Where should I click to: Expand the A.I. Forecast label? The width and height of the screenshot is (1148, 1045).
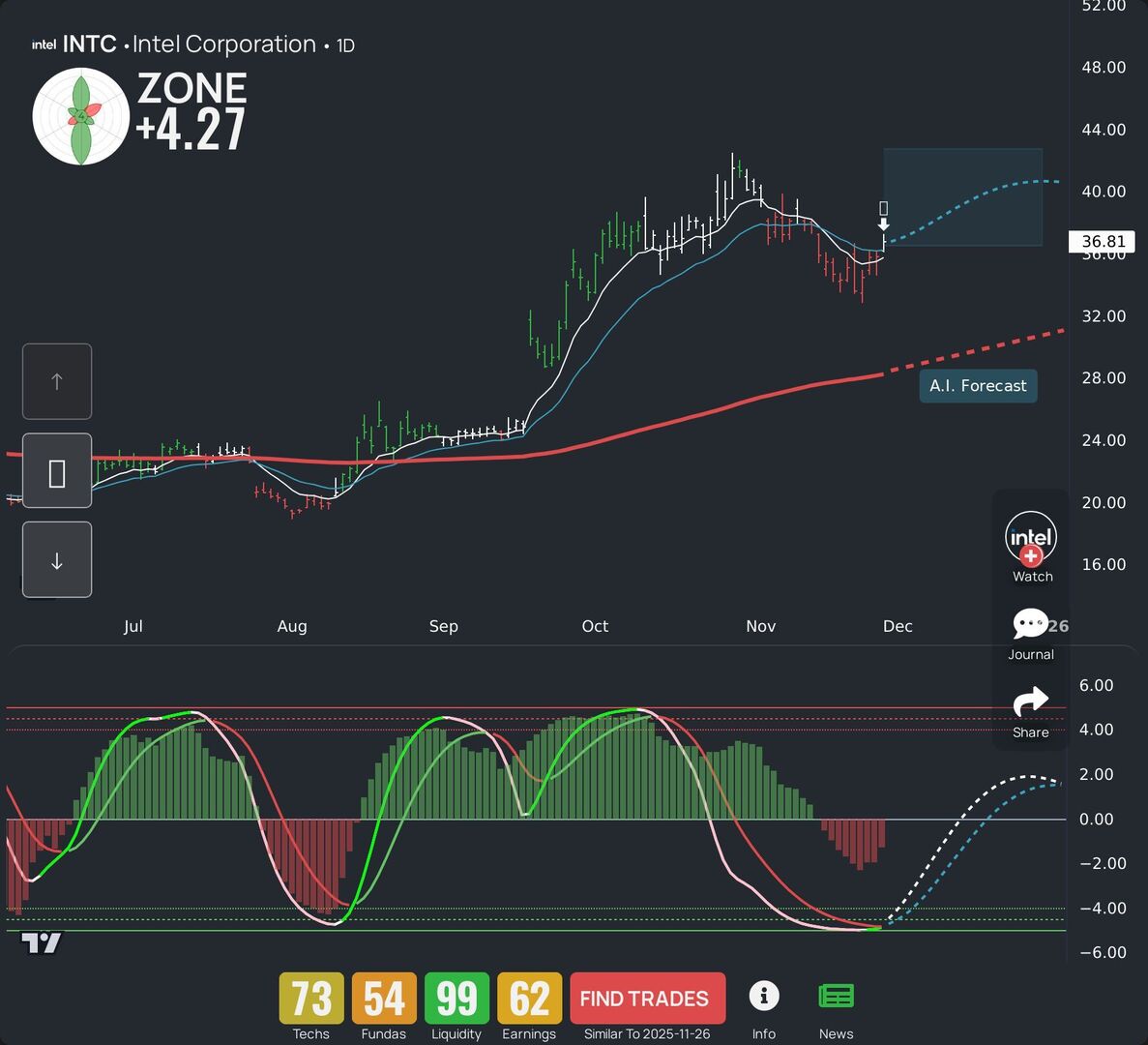tap(978, 385)
